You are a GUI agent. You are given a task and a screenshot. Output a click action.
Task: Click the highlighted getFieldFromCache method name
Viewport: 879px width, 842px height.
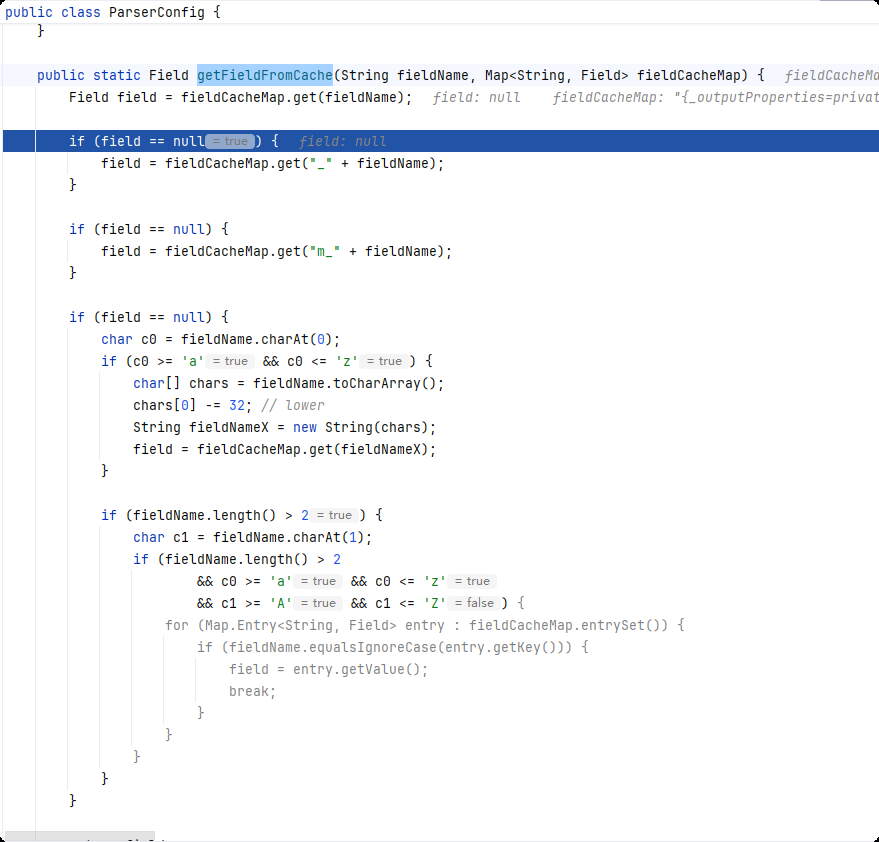[x=265, y=75]
